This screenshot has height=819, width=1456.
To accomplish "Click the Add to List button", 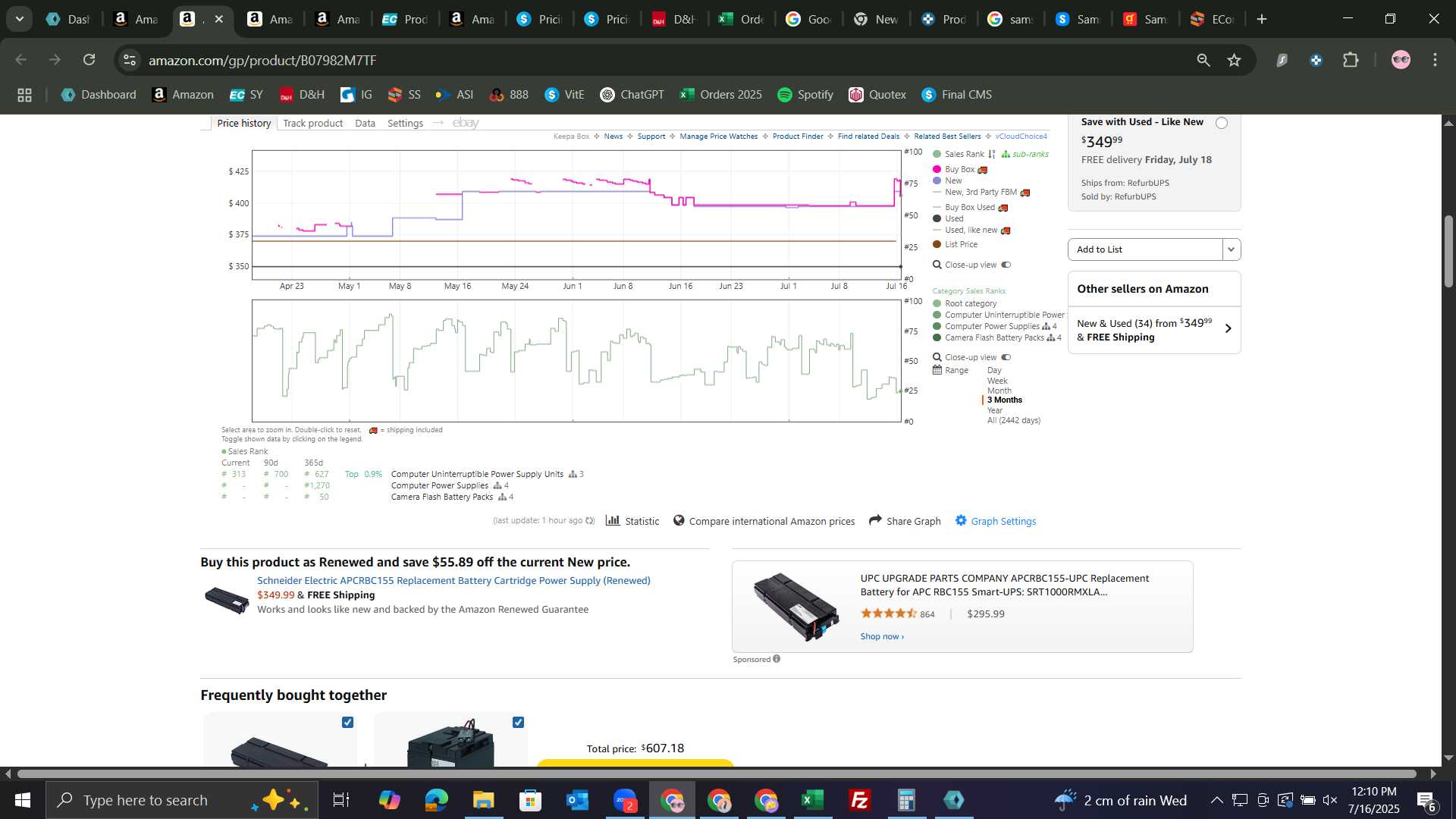I will pos(1145,249).
